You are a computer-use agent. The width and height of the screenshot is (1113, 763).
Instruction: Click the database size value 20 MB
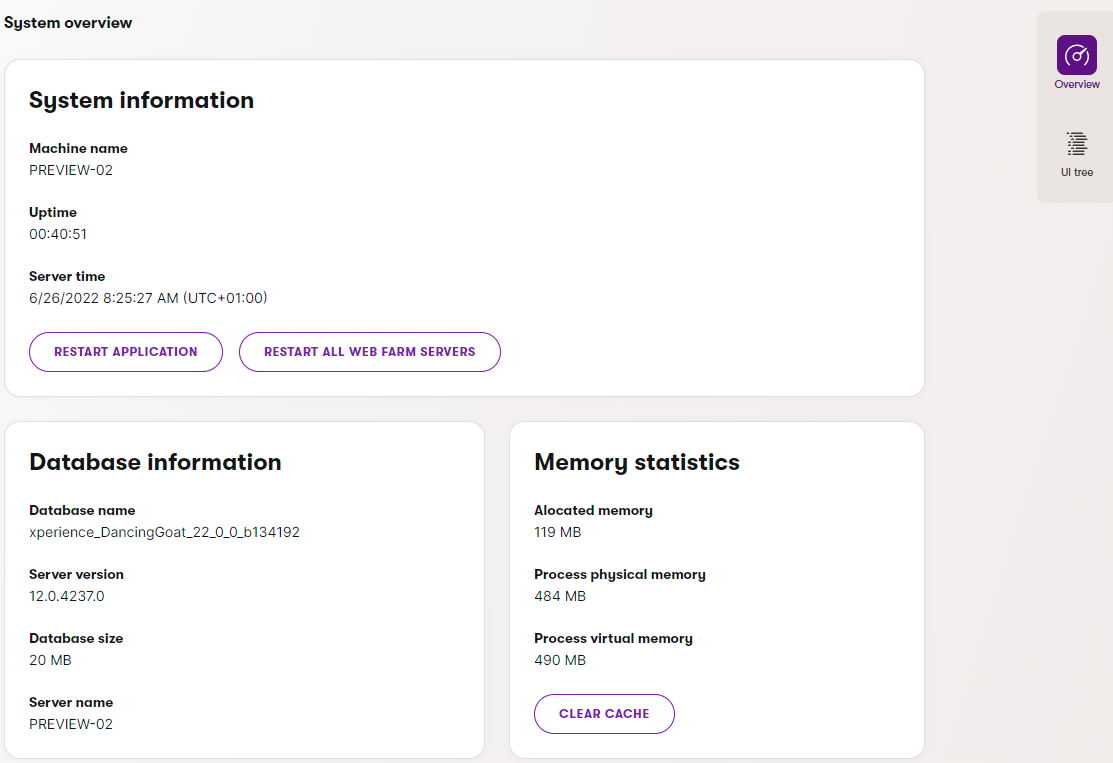click(x=50, y=660)
